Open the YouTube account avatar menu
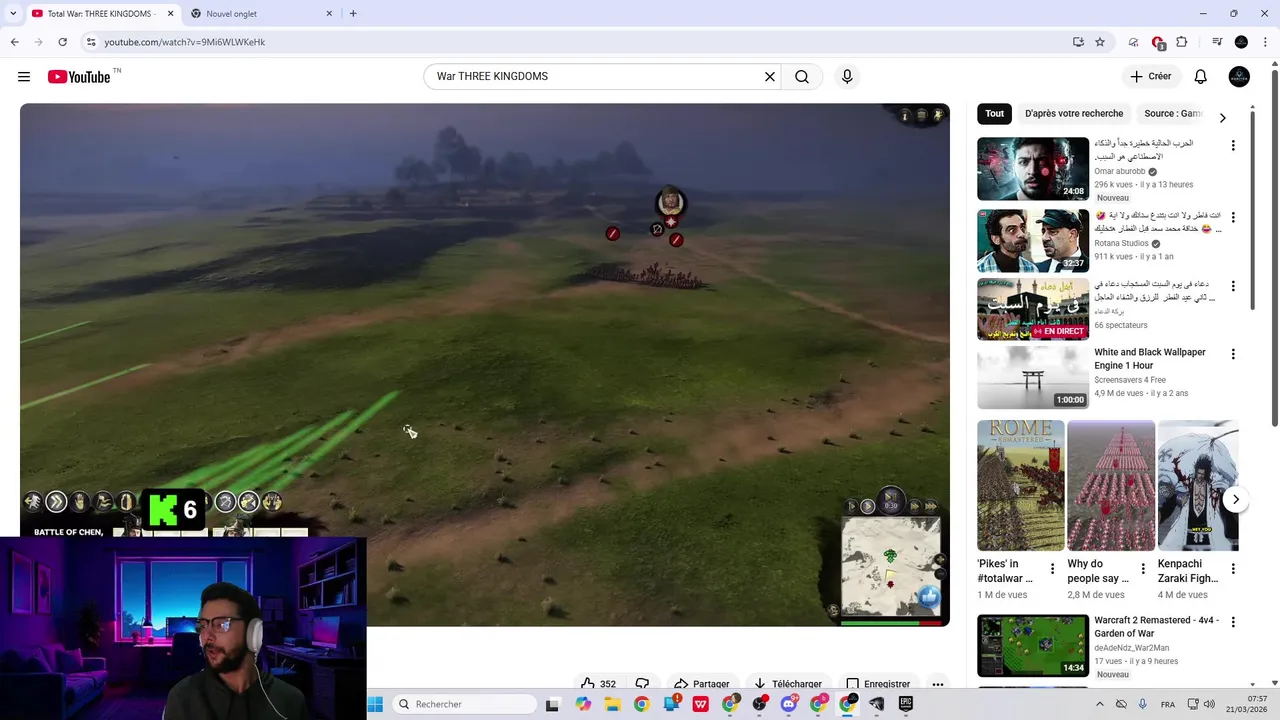Viewport: 1280px width, 720px height. (x=1239, y=77)
